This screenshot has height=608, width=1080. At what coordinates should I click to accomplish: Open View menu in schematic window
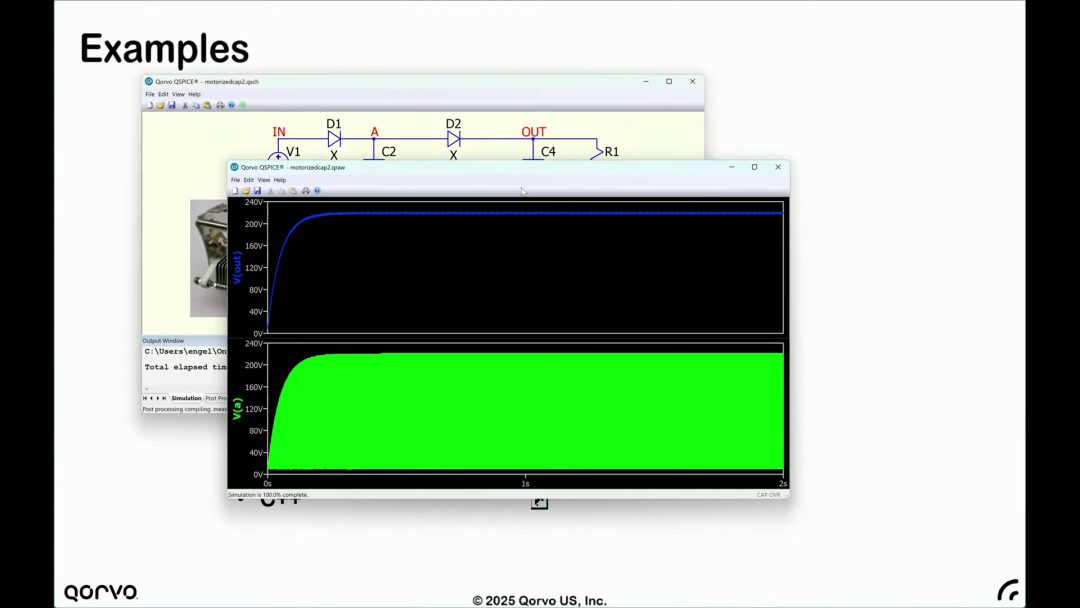tap(178, 94)
